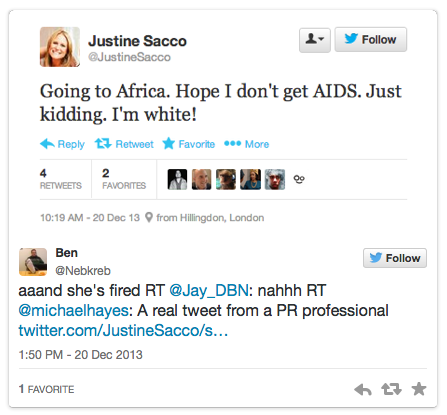This screenshot has height=415, width=447.
Task: Open the @Jay_DBN mention link
Action: click(209, 290)
